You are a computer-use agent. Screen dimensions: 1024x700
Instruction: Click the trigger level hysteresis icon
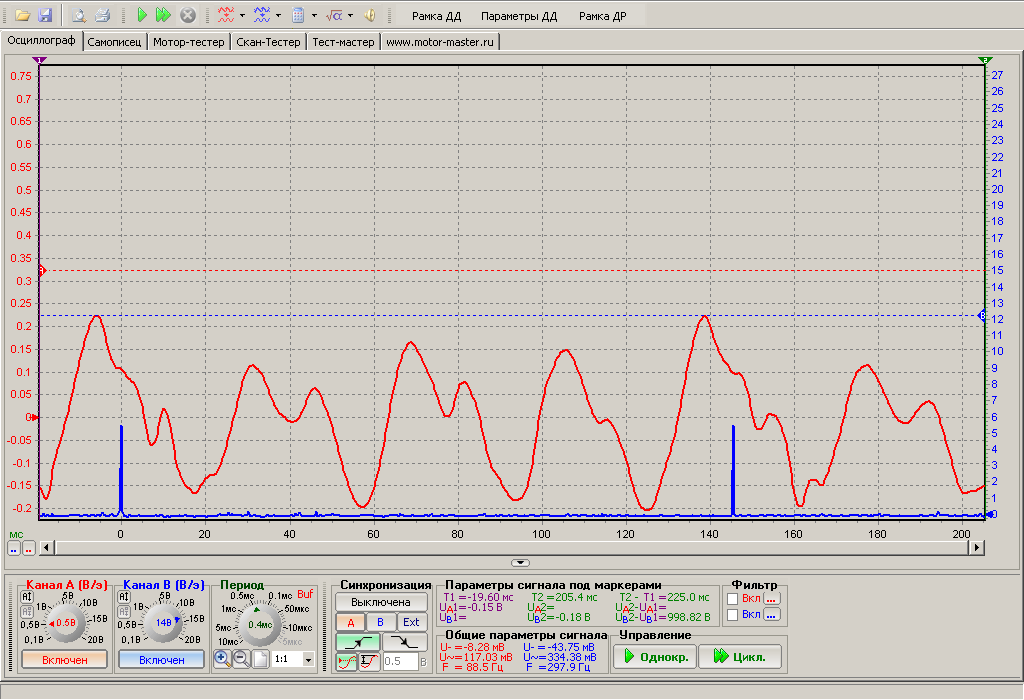point(370,661)
